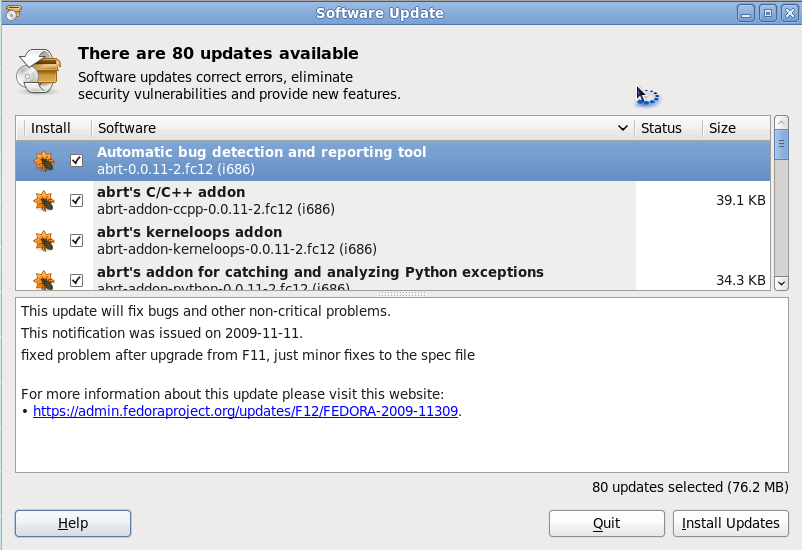Viewport: 802px width, 550px height.
Task: Click the update list scrollbar thumb
Action: tap(782, 147)
